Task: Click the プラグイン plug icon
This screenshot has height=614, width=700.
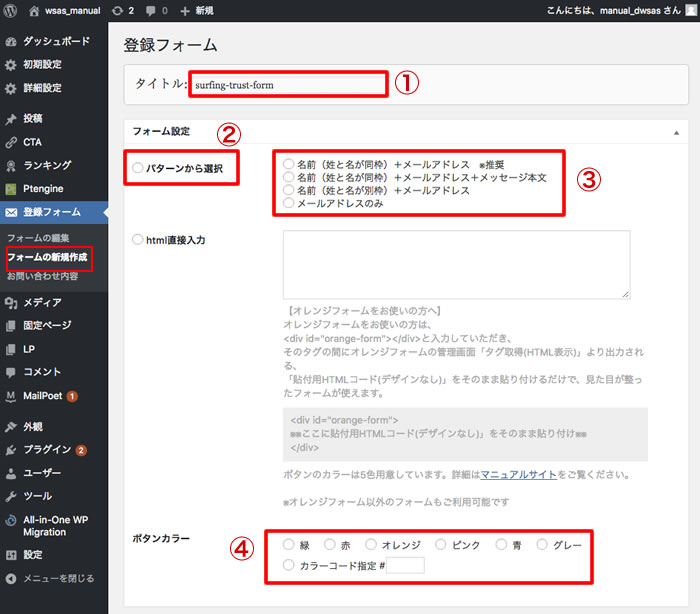Action: (x=11, y=449)
